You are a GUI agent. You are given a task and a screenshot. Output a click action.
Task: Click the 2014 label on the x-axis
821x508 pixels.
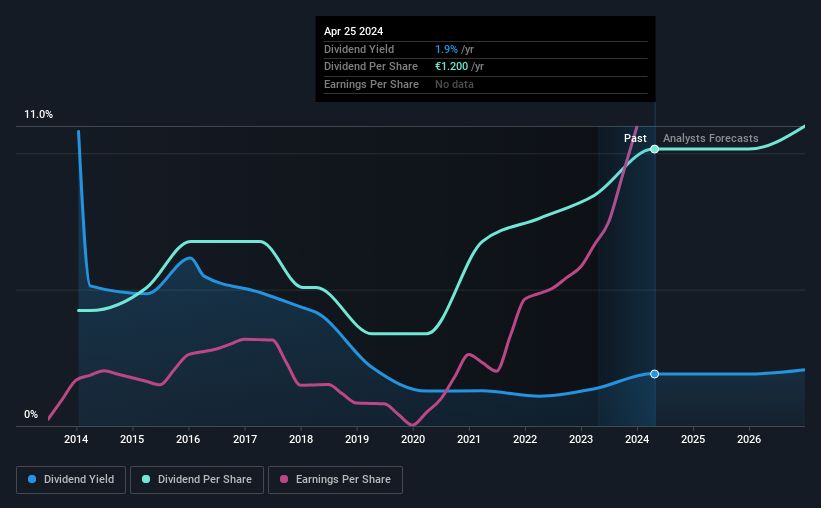coord(76,439)
